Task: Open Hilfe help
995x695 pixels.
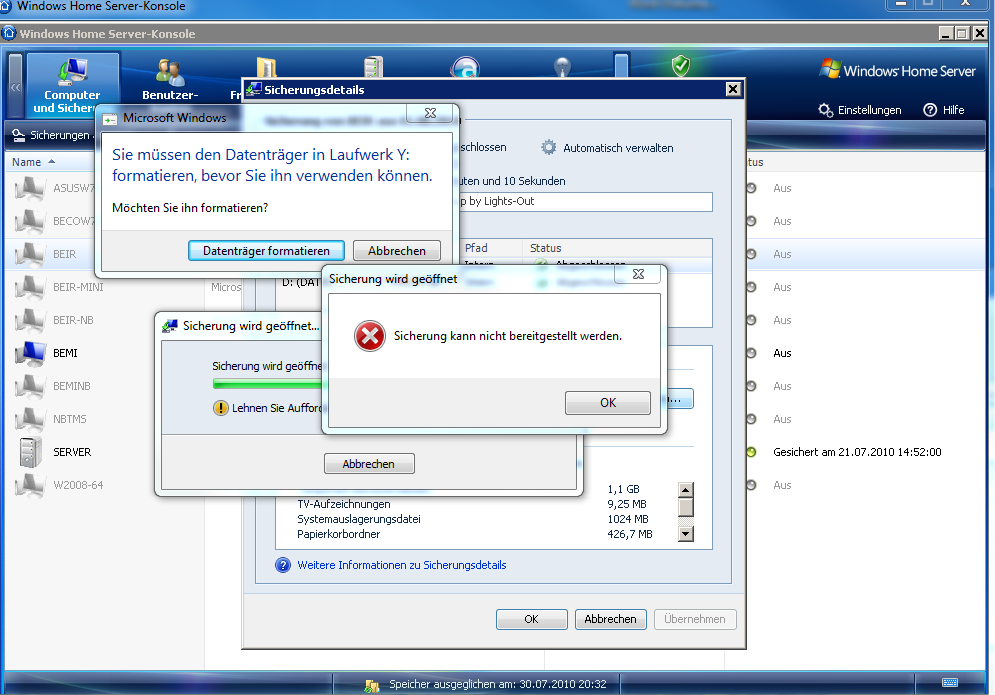Action: click(x=944, y=110)
